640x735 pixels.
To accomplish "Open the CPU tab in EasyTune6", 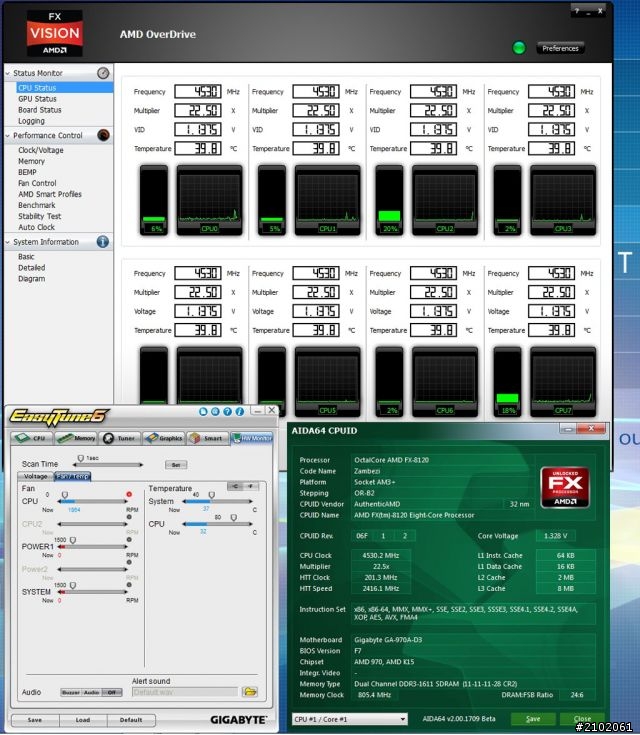I will (x=31, y=438).
